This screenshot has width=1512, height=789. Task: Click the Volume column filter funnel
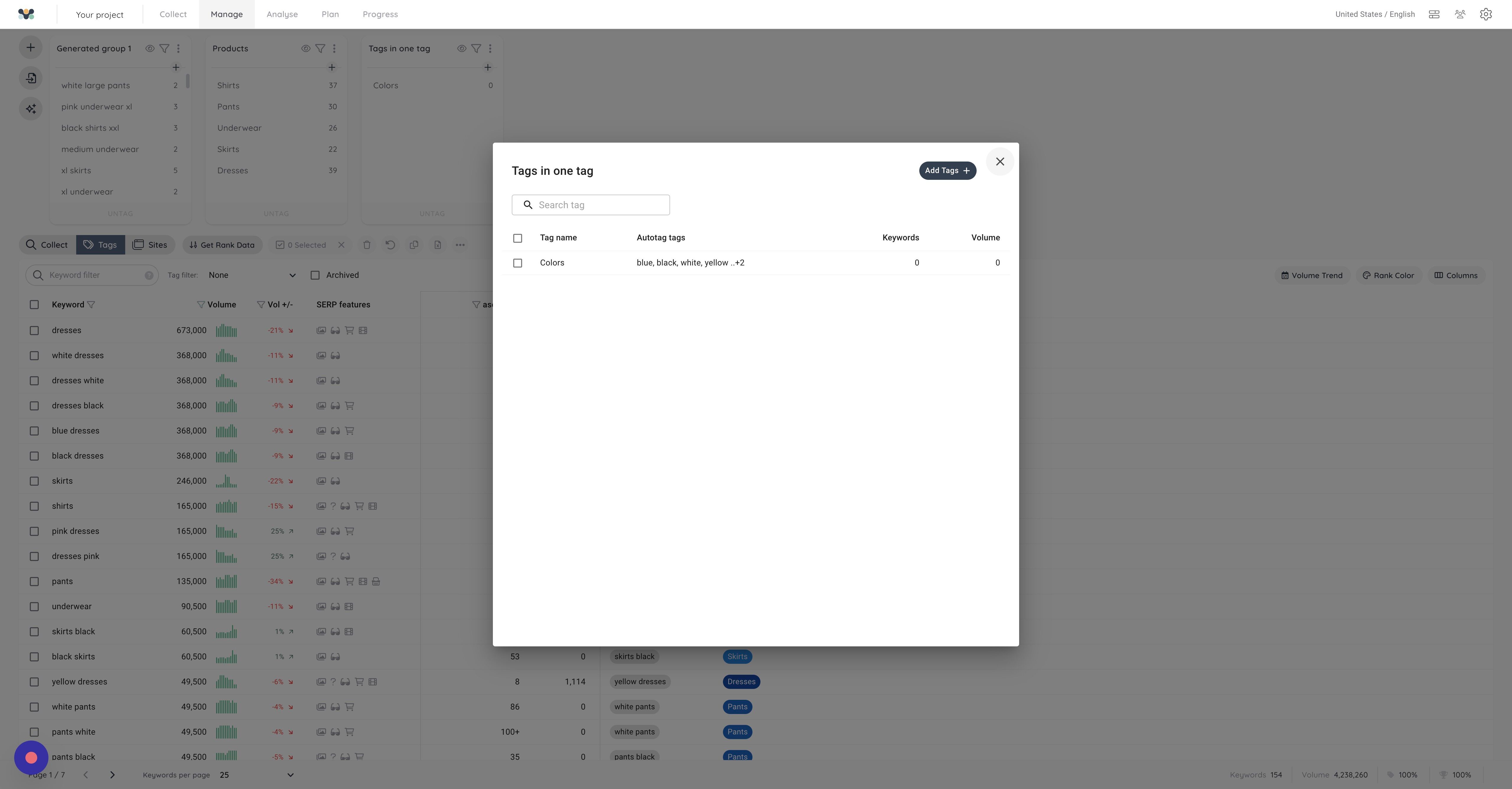[x=201, y=305]
